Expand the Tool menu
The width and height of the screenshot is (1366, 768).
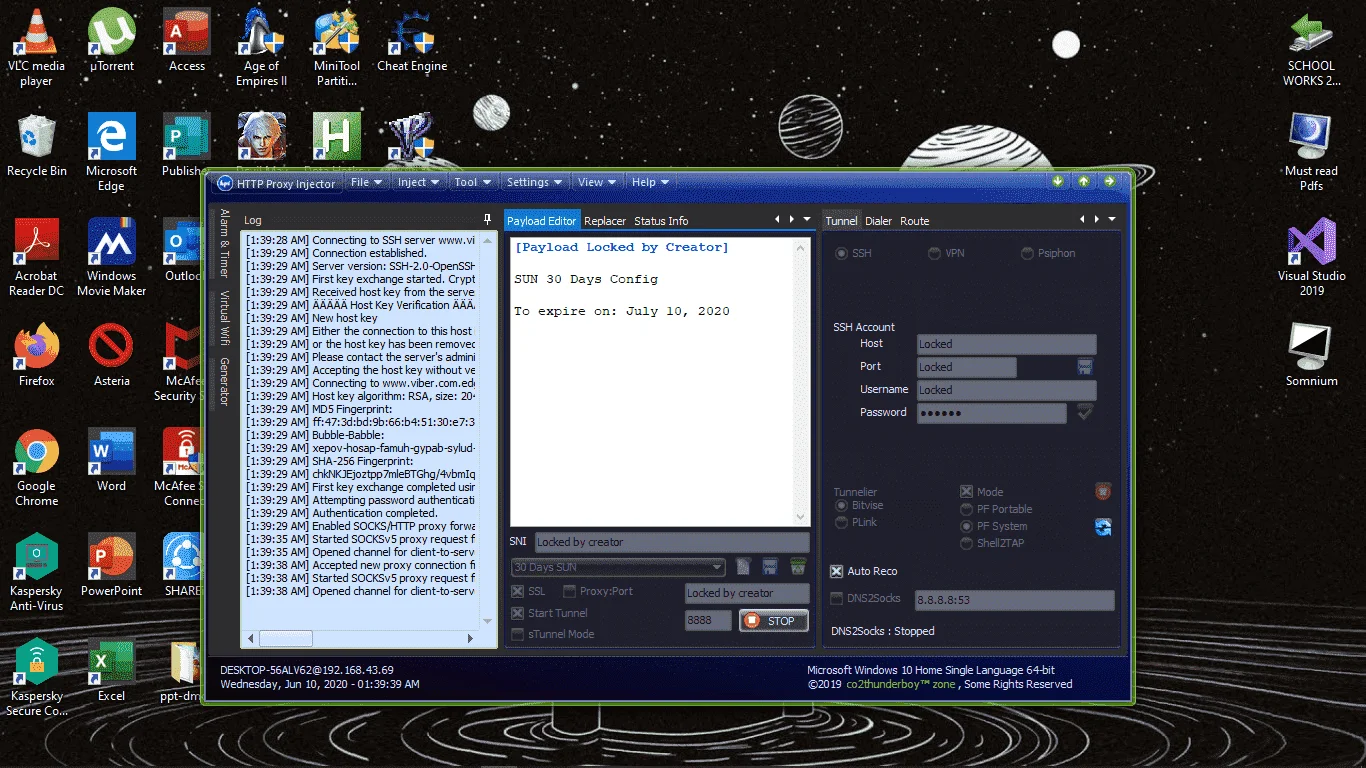472,182
